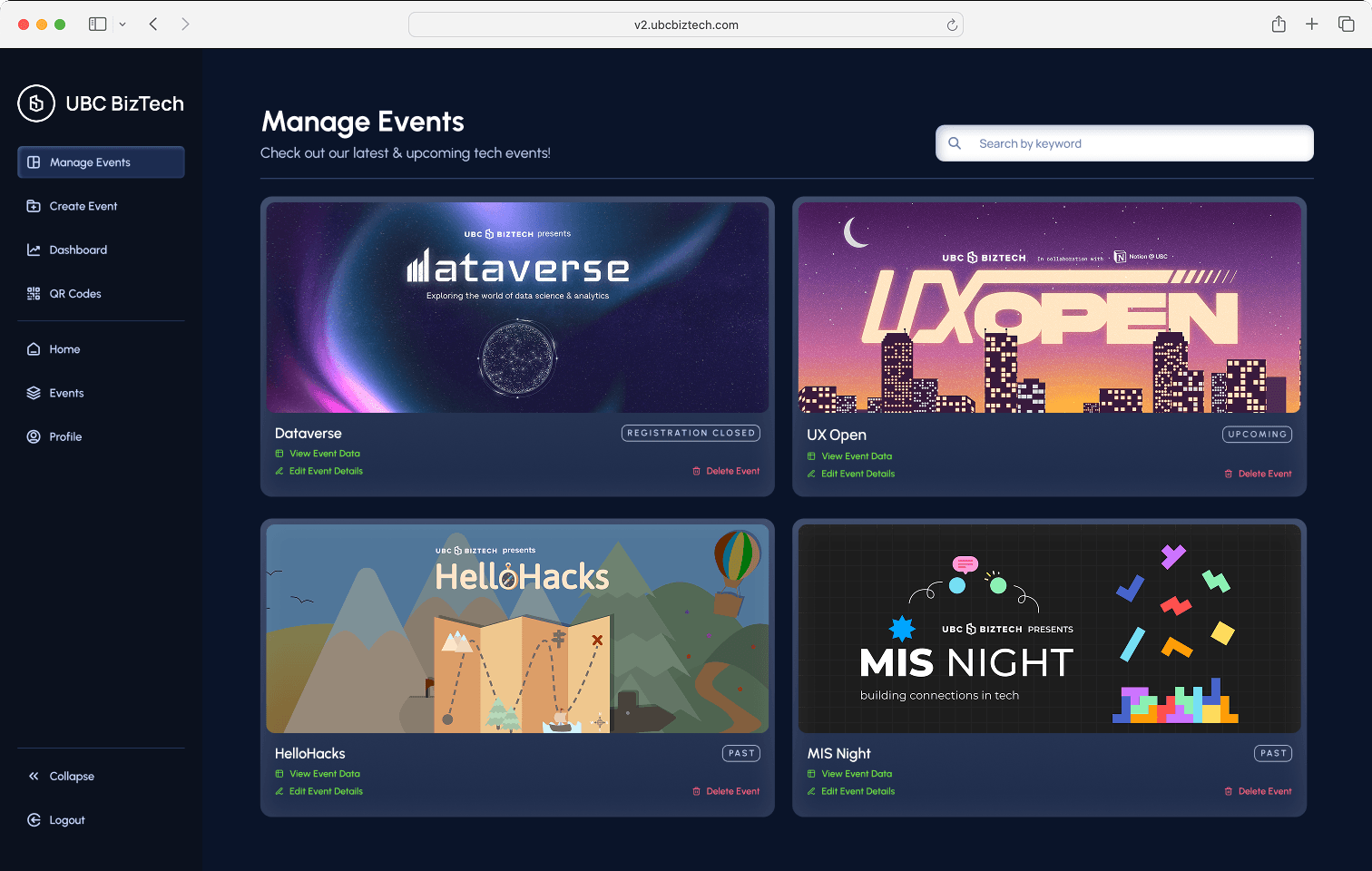Click the UBC BizTech logo icon

coord(36,103)
